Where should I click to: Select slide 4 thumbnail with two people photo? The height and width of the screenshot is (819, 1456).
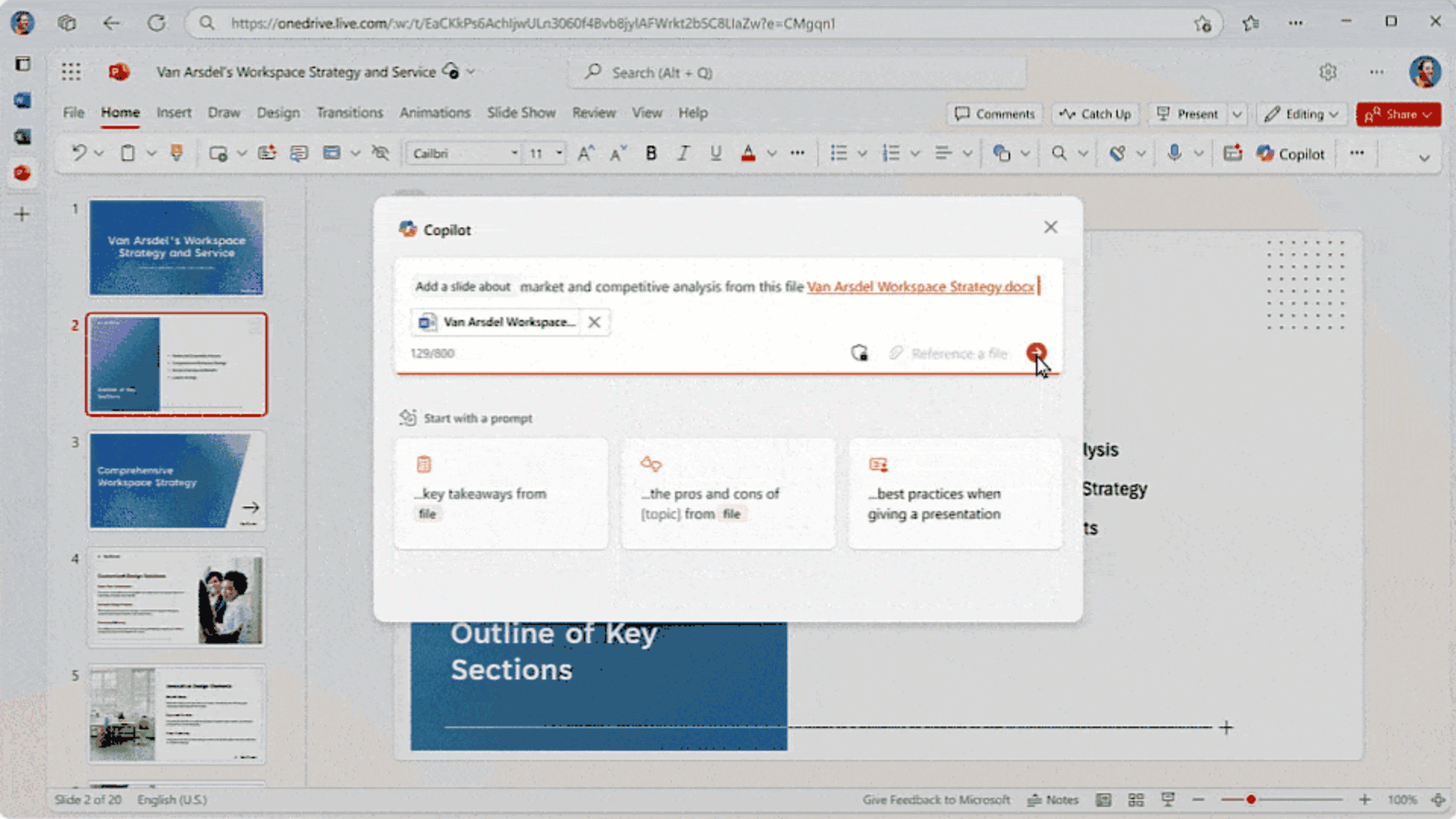coord(176,598)
